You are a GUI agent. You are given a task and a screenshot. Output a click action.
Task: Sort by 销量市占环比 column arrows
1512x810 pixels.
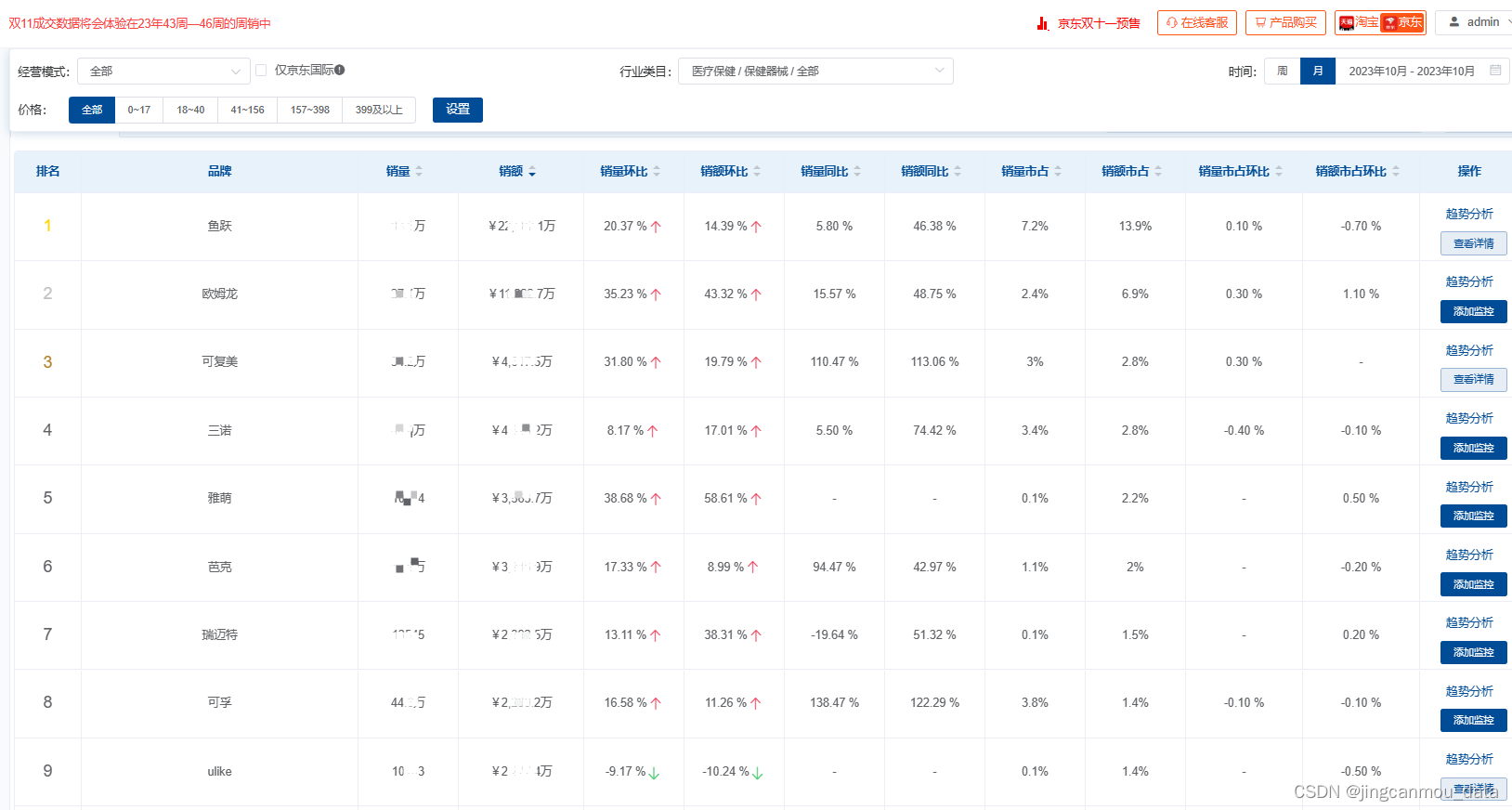[1279, 171]
